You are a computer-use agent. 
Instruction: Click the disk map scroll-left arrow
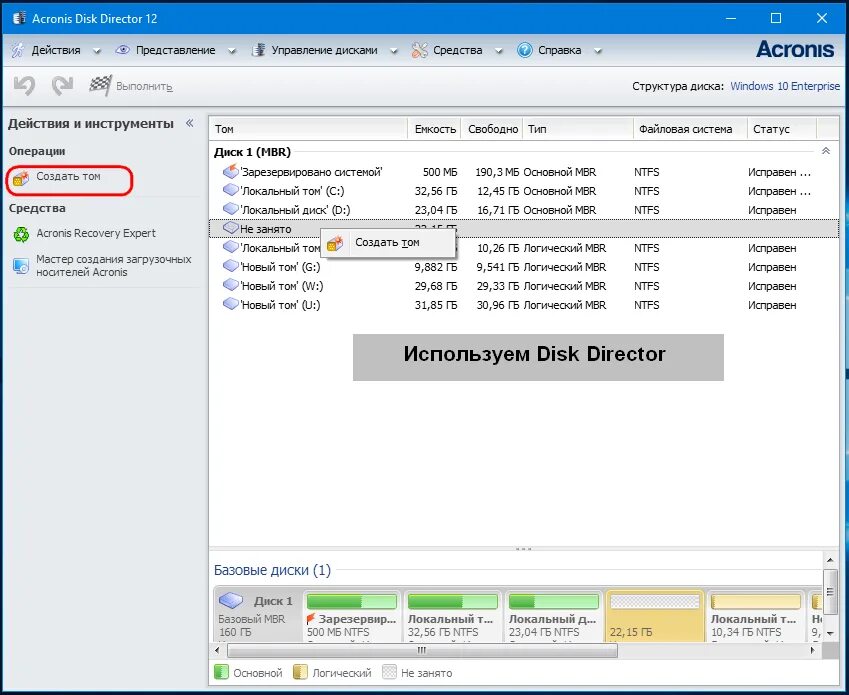[218, 650]
